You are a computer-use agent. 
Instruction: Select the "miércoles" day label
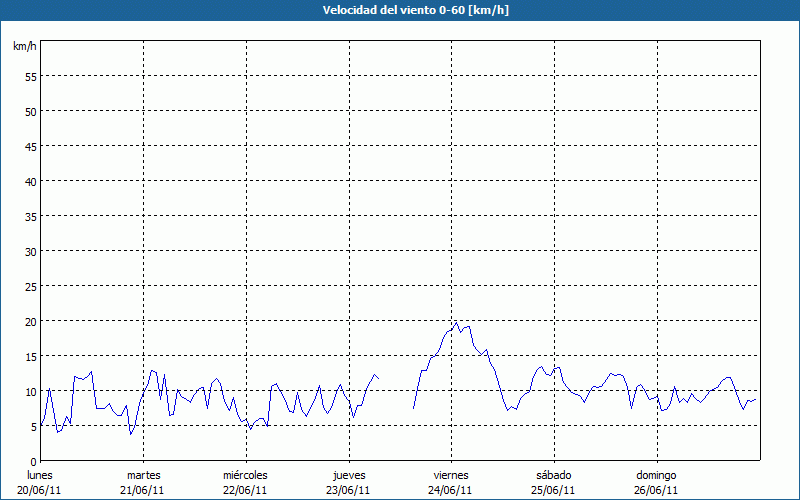point(245,475)
